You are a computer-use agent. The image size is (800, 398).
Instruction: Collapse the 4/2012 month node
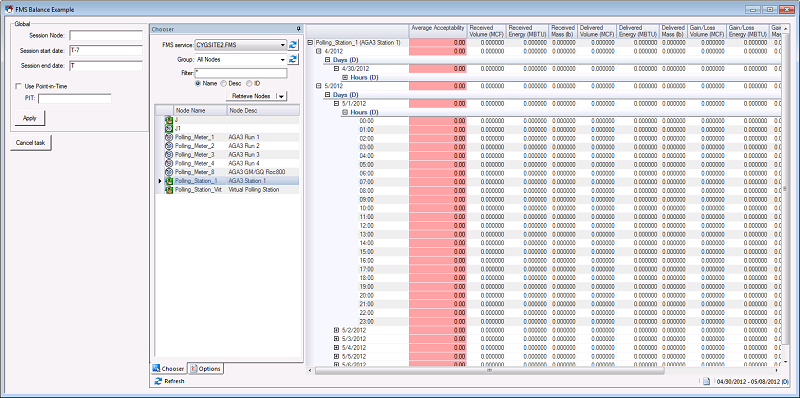coord(319,52)
